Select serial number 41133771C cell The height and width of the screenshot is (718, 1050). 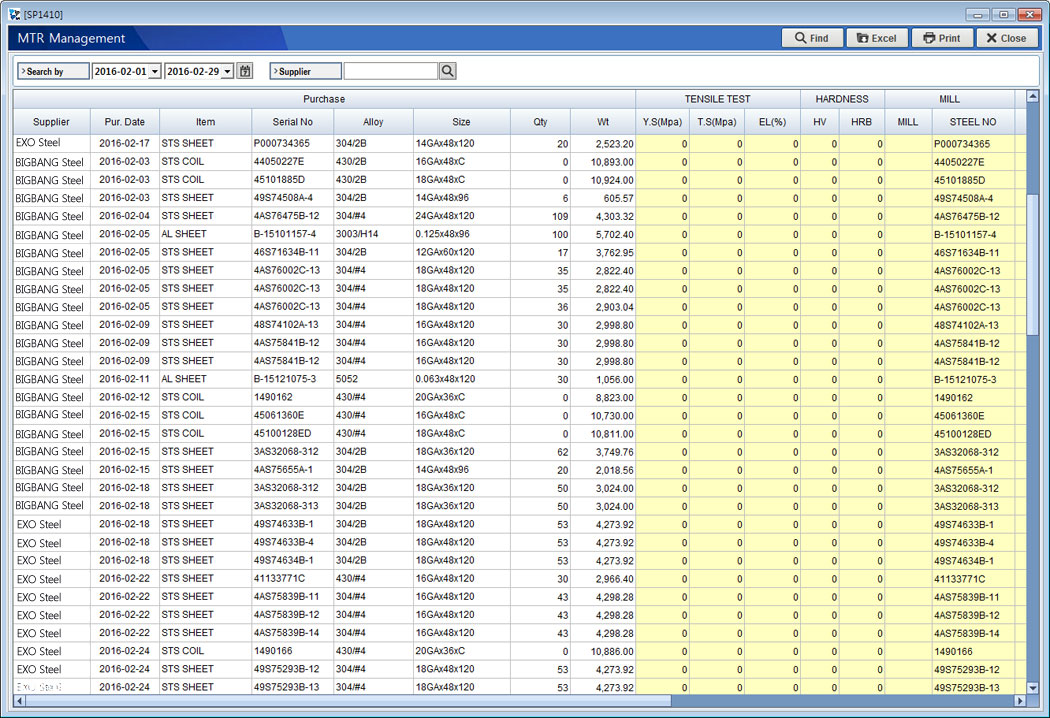(x=293, y=578)
